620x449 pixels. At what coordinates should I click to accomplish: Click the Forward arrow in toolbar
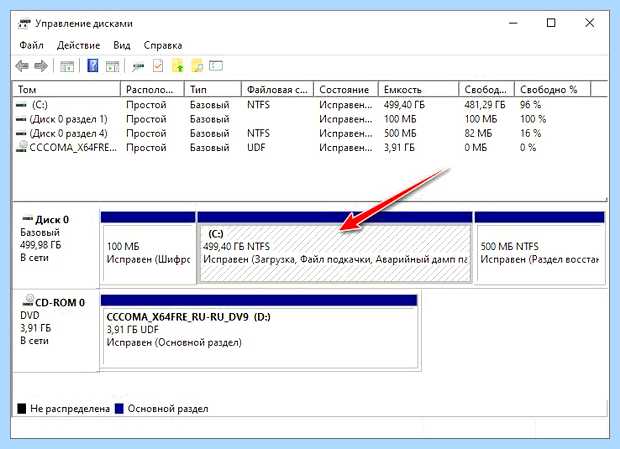pyautogui.click(x=41, y=66)
